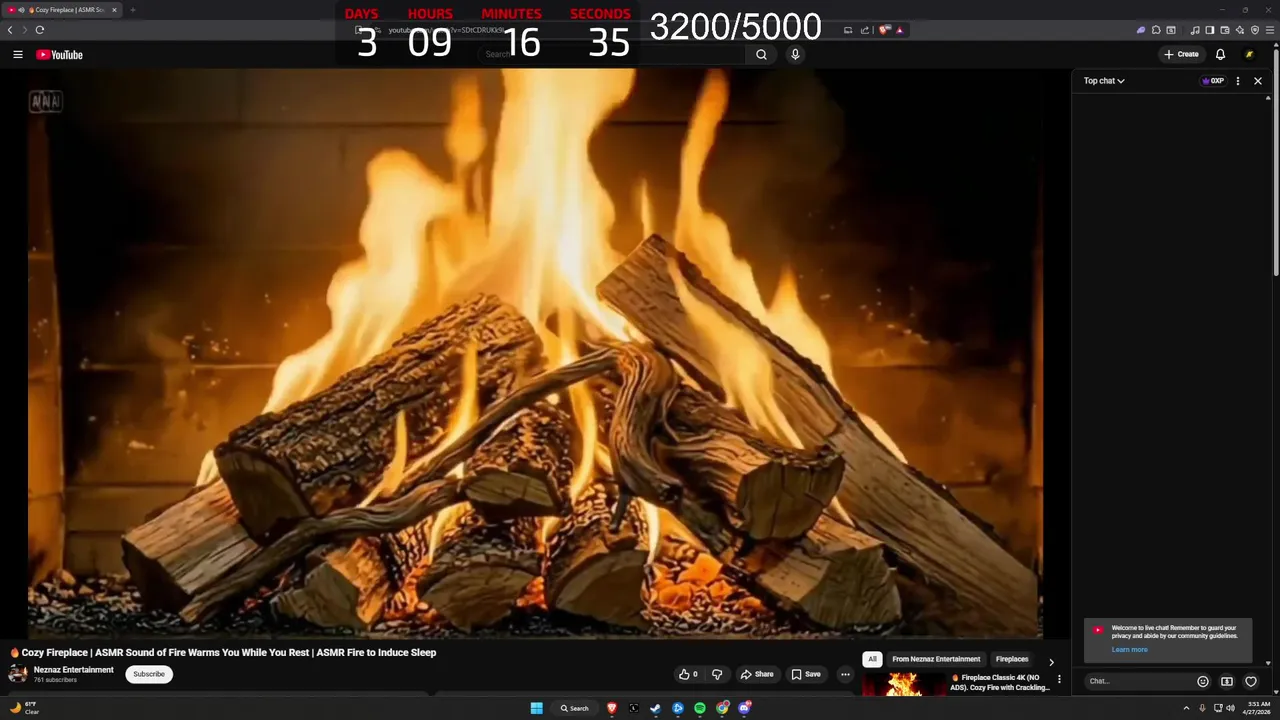Open Brave in the taskbar

pyautogui.click(x=612, y=708)
